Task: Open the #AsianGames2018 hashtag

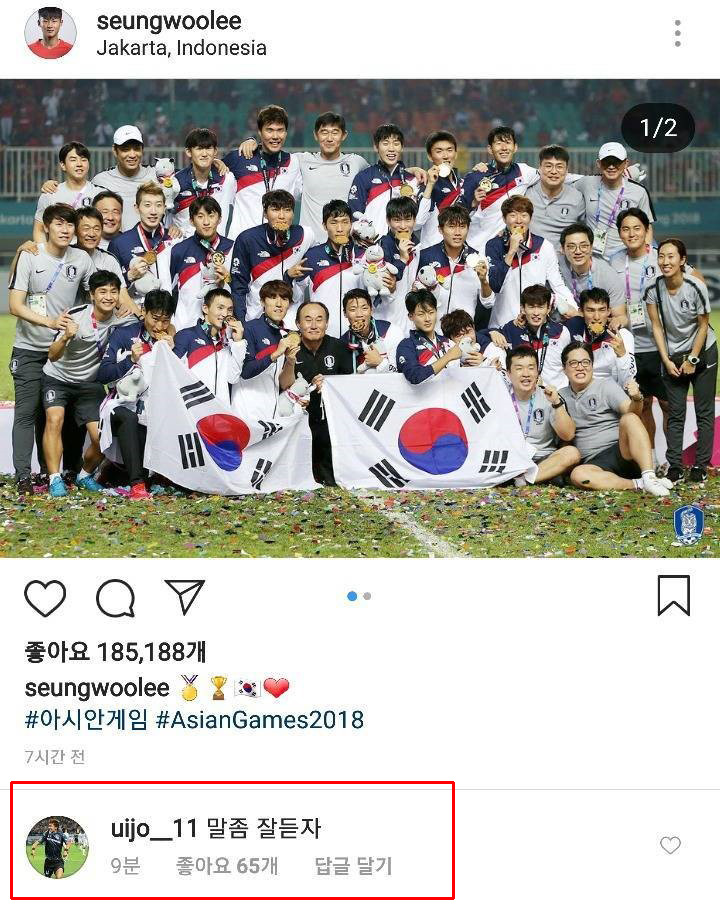Action: 260,719
